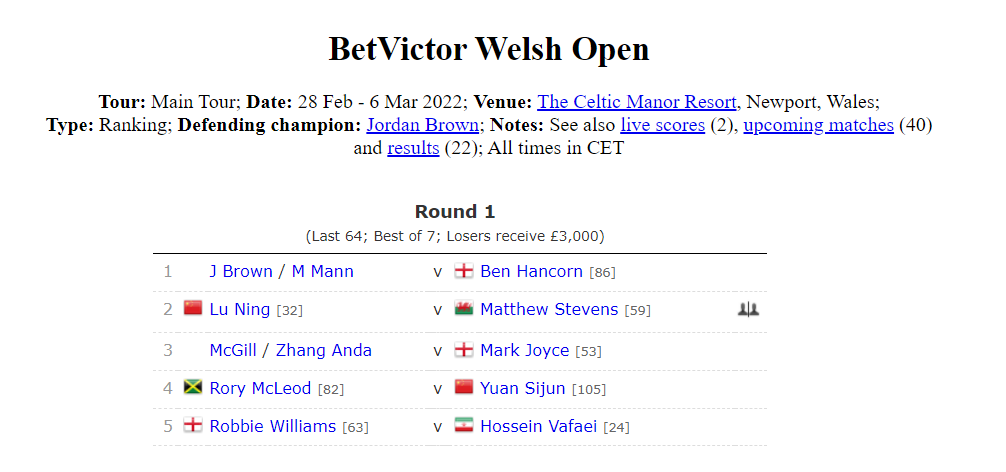Viewport: 1006px width, 472px height.
Task: Open J Brown player link
Action: (241, 271)
